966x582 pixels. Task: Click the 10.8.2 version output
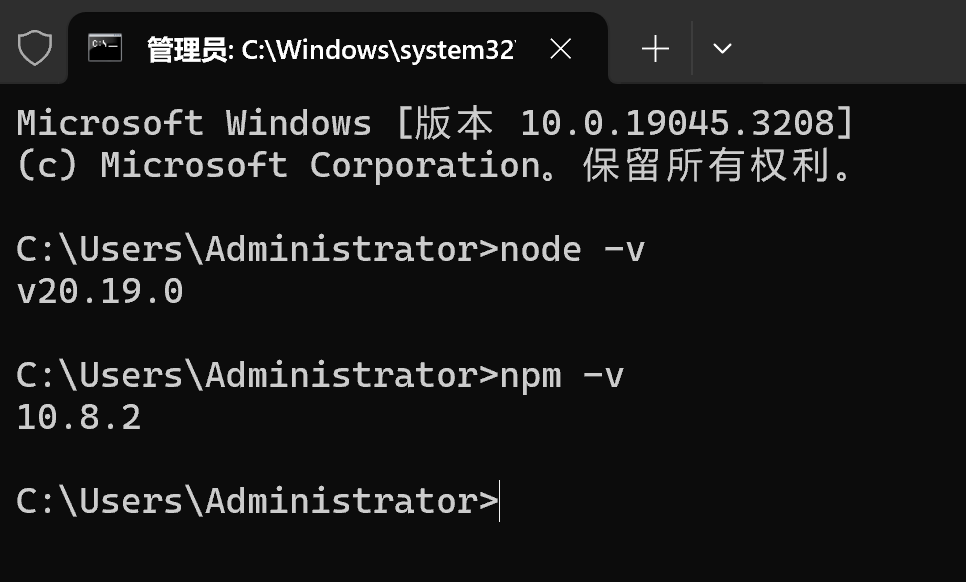pos(79,418)
